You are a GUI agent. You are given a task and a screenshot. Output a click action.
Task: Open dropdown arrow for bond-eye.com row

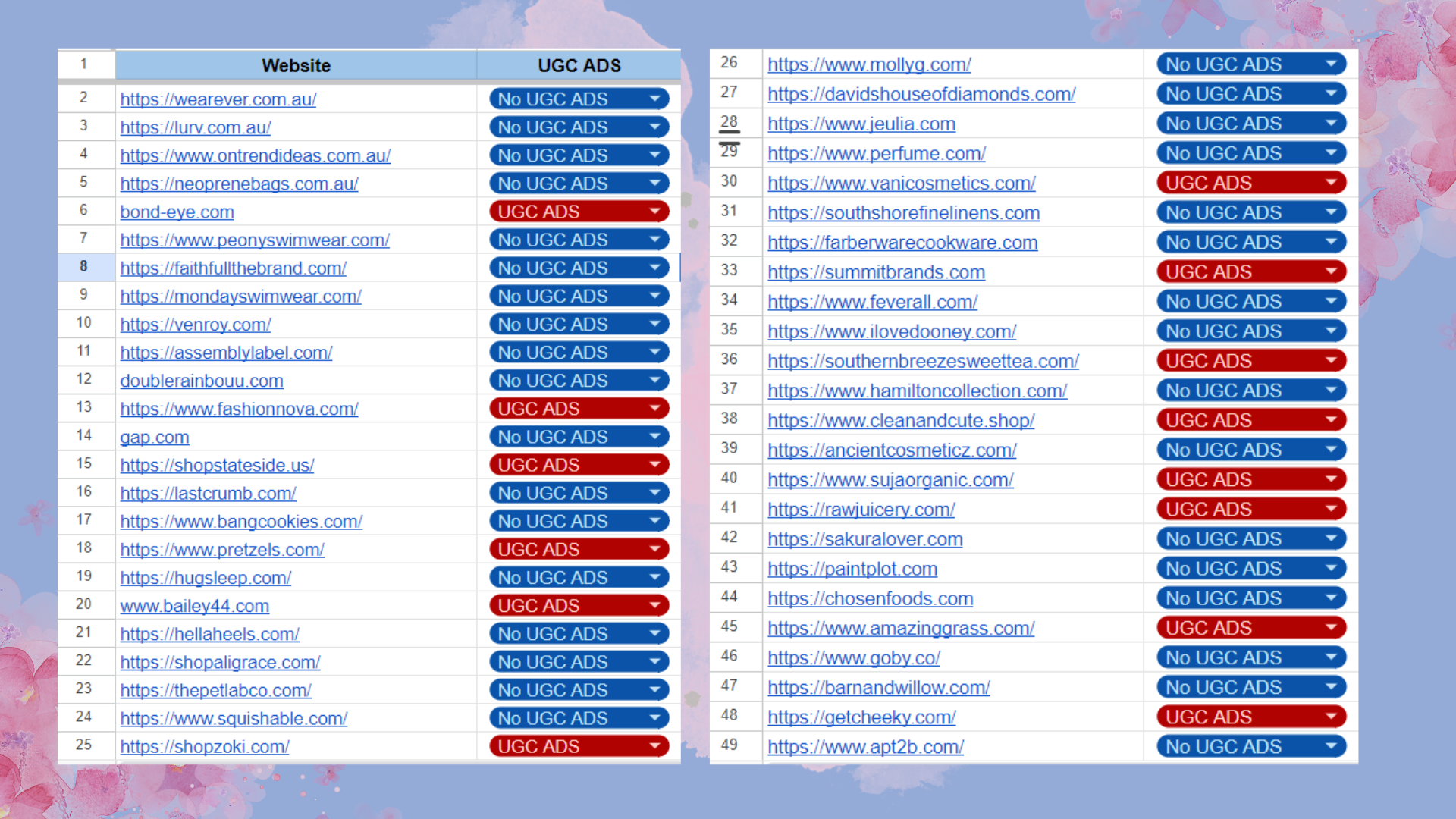pyautogui.click(x=654, y=212)
